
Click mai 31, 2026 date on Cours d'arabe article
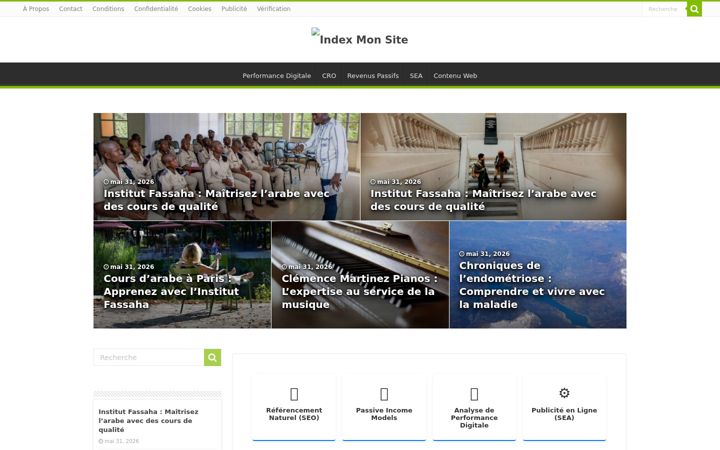click(x=129, y=267)
